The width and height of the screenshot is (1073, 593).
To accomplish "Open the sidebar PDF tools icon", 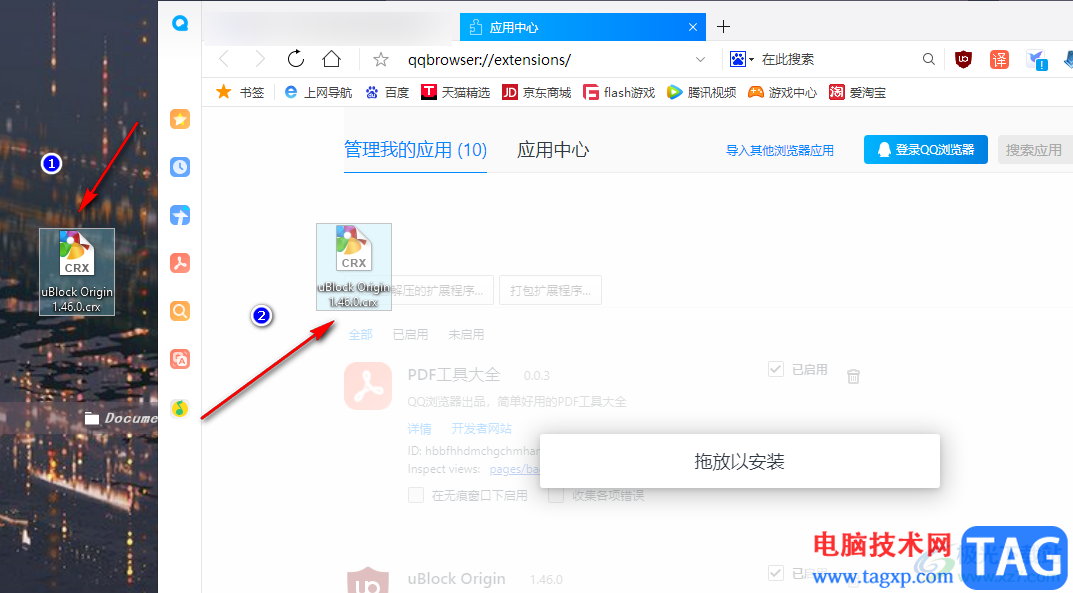I will click(x=180, y=263).
